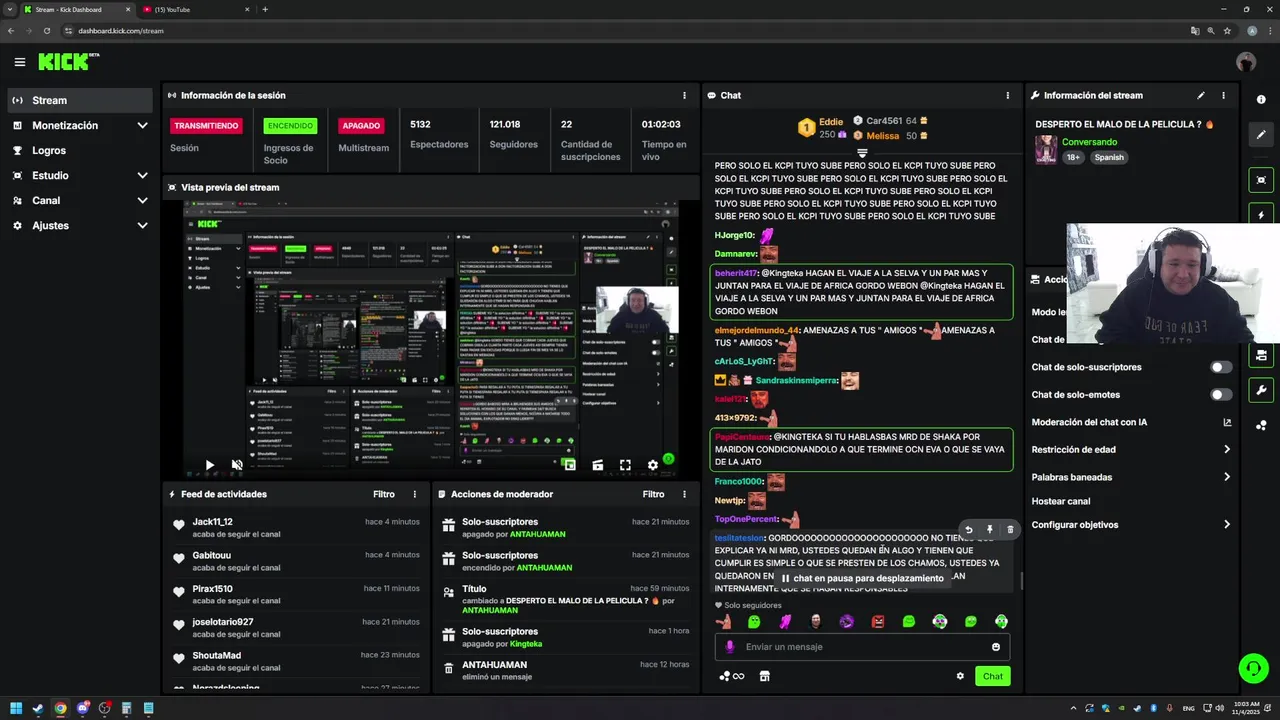This screenshot has width=1280, height=720.
Task: Toggle Chat de solo-suscriptores switch
Action: pos(1221,367)
